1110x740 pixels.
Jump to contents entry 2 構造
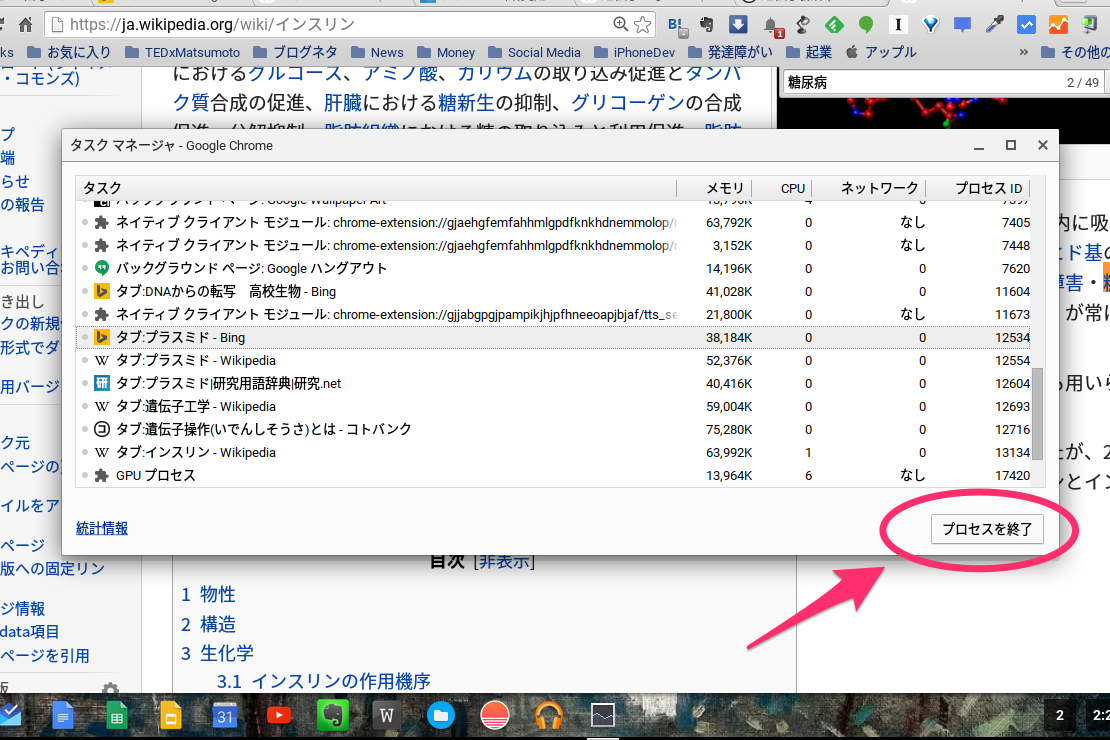click(208, 624)
